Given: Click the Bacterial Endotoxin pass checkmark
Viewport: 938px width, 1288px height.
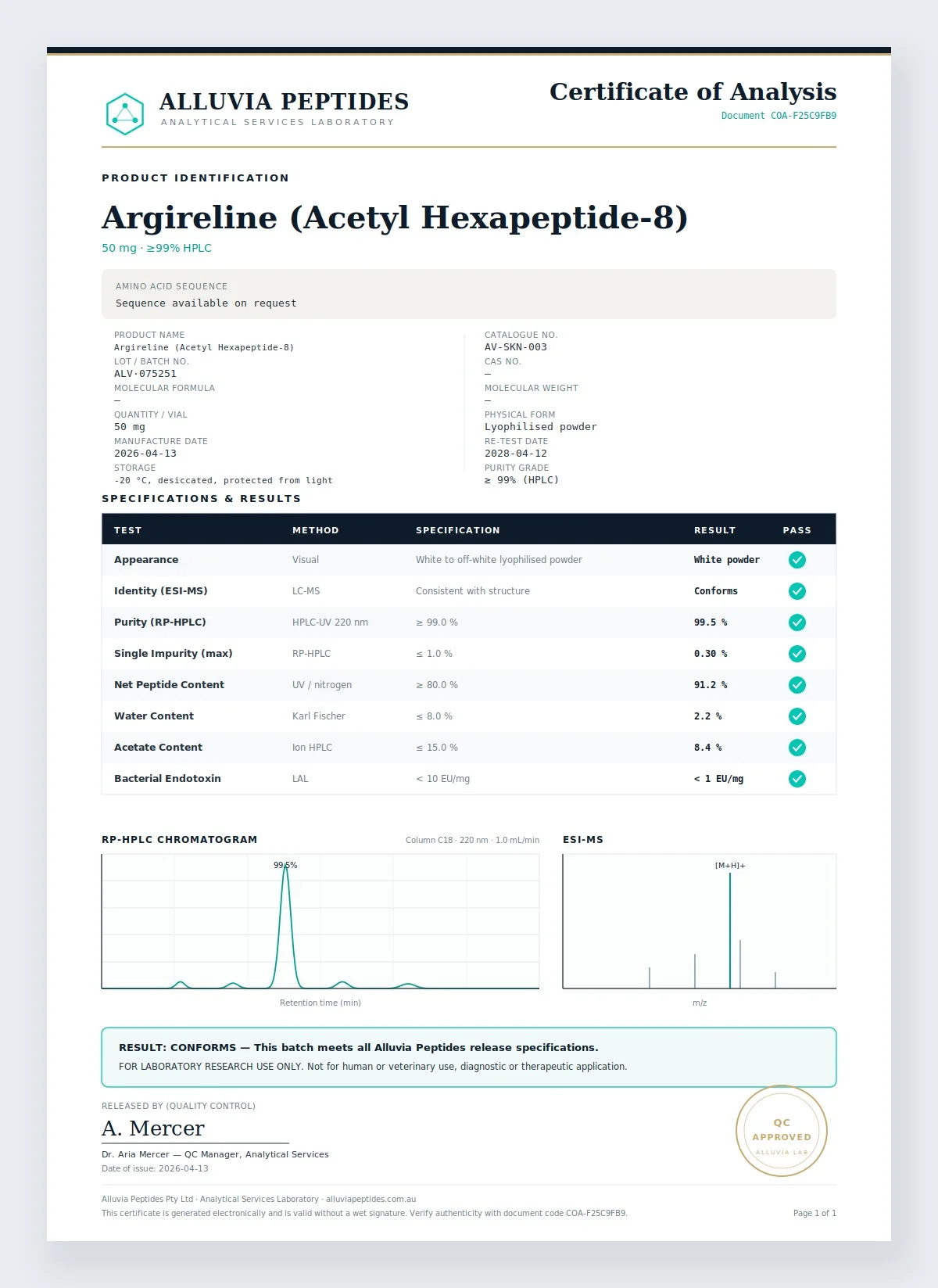Looking at the screenshot, I should tap(797, 779).
